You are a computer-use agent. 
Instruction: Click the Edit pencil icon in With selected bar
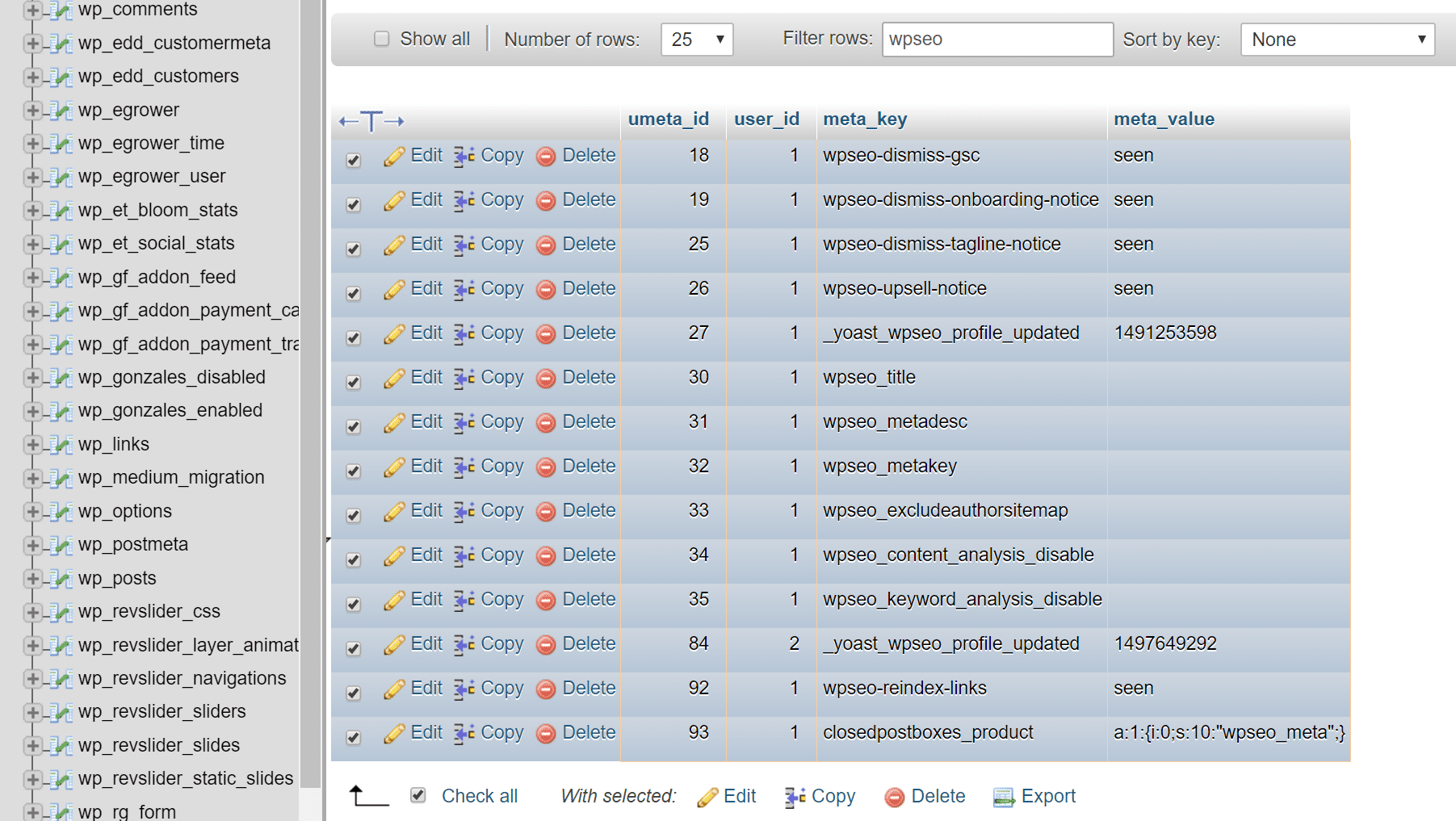click(708, 796)
